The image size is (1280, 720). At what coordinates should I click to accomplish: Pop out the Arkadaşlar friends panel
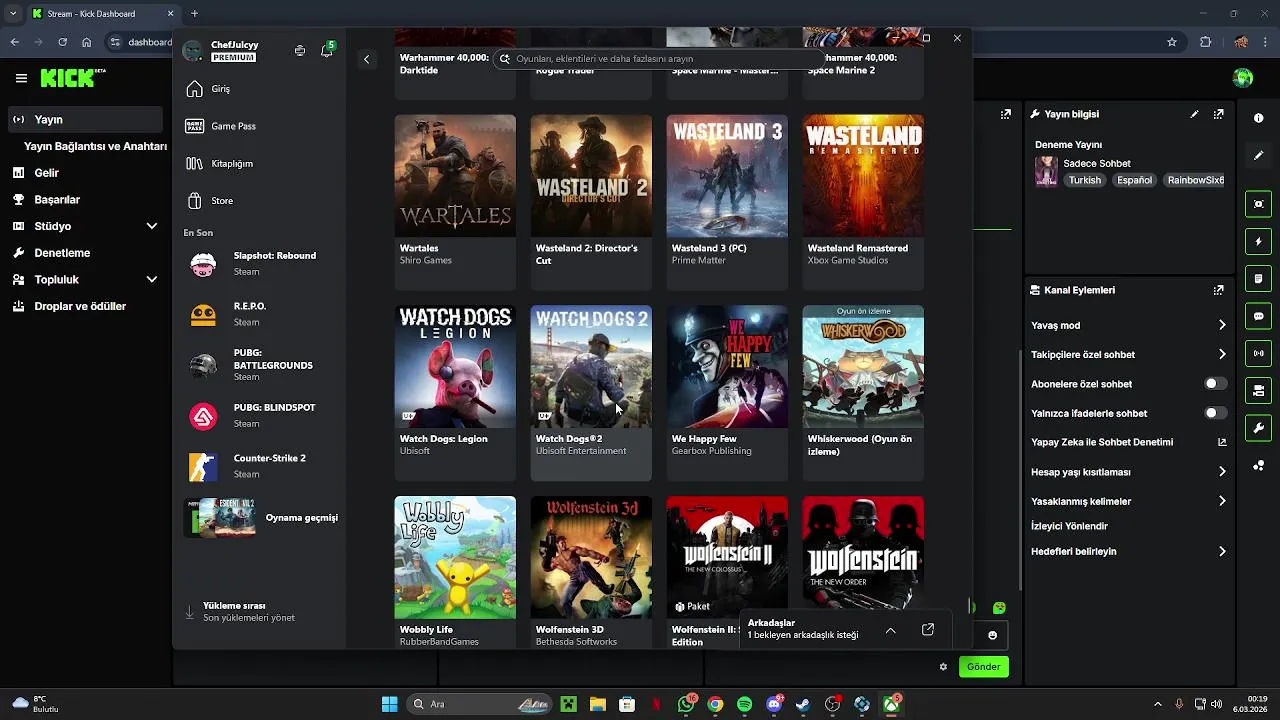[x=928, y=629]
